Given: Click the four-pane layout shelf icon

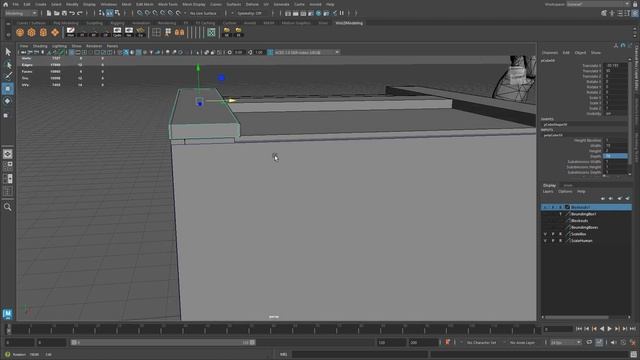Looking at the screenshot, I should [156, 32].
